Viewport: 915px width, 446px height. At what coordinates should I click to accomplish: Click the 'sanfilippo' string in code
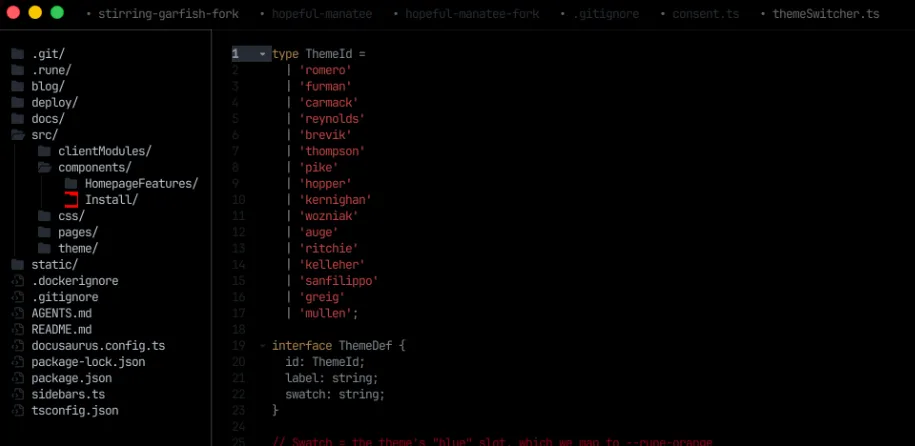(x=339, y=281)
